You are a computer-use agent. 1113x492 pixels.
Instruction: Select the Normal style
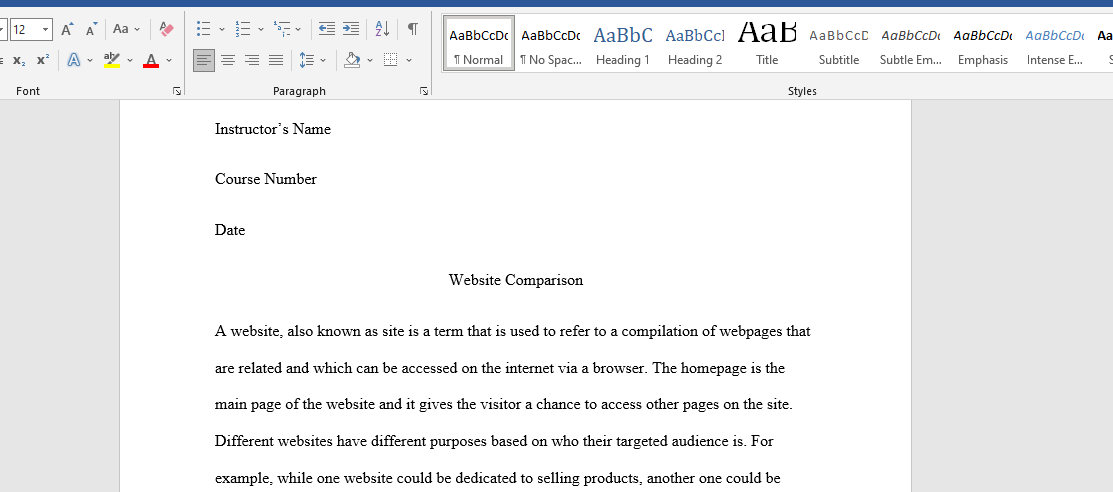point(479,44)
